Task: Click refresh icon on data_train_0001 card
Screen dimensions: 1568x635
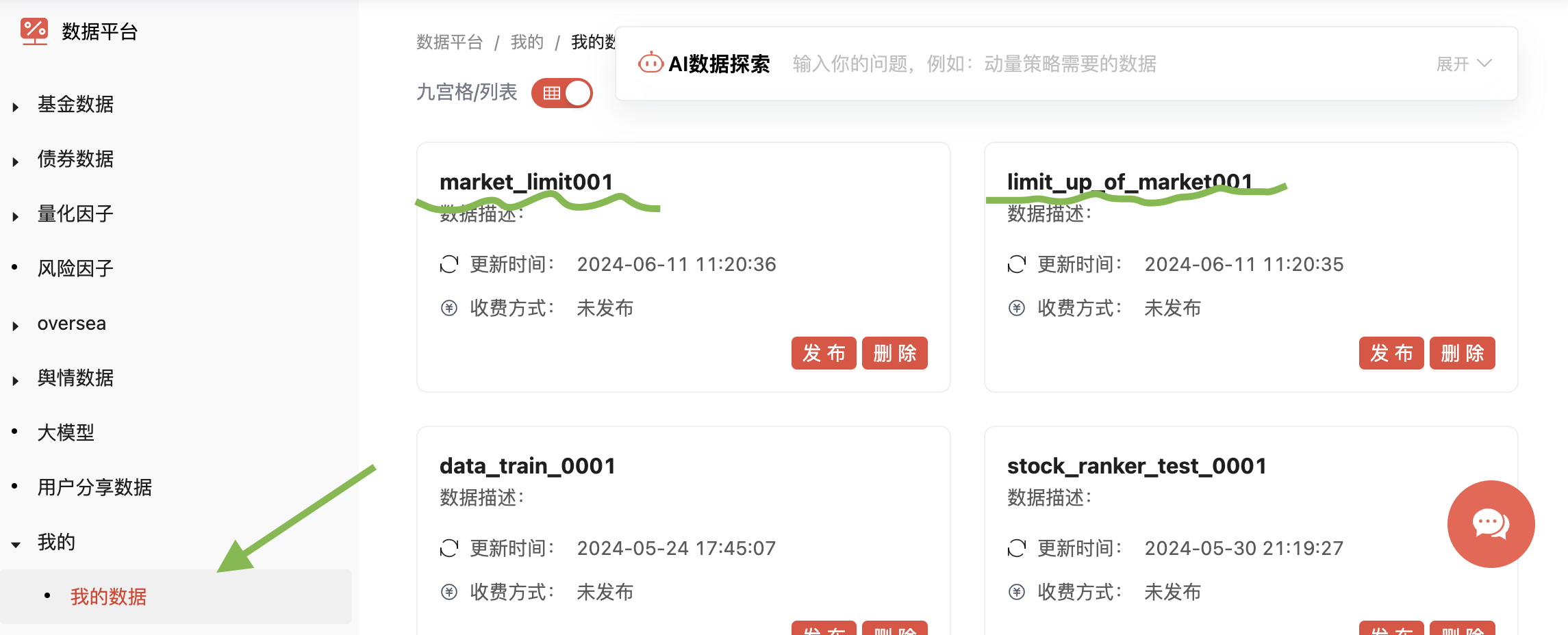Action: [x=449, y=548]
